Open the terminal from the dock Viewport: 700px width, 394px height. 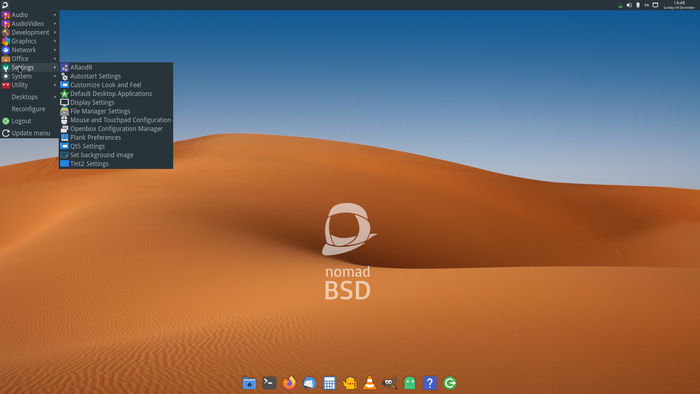pyautogui.click(x=269, y=383)
